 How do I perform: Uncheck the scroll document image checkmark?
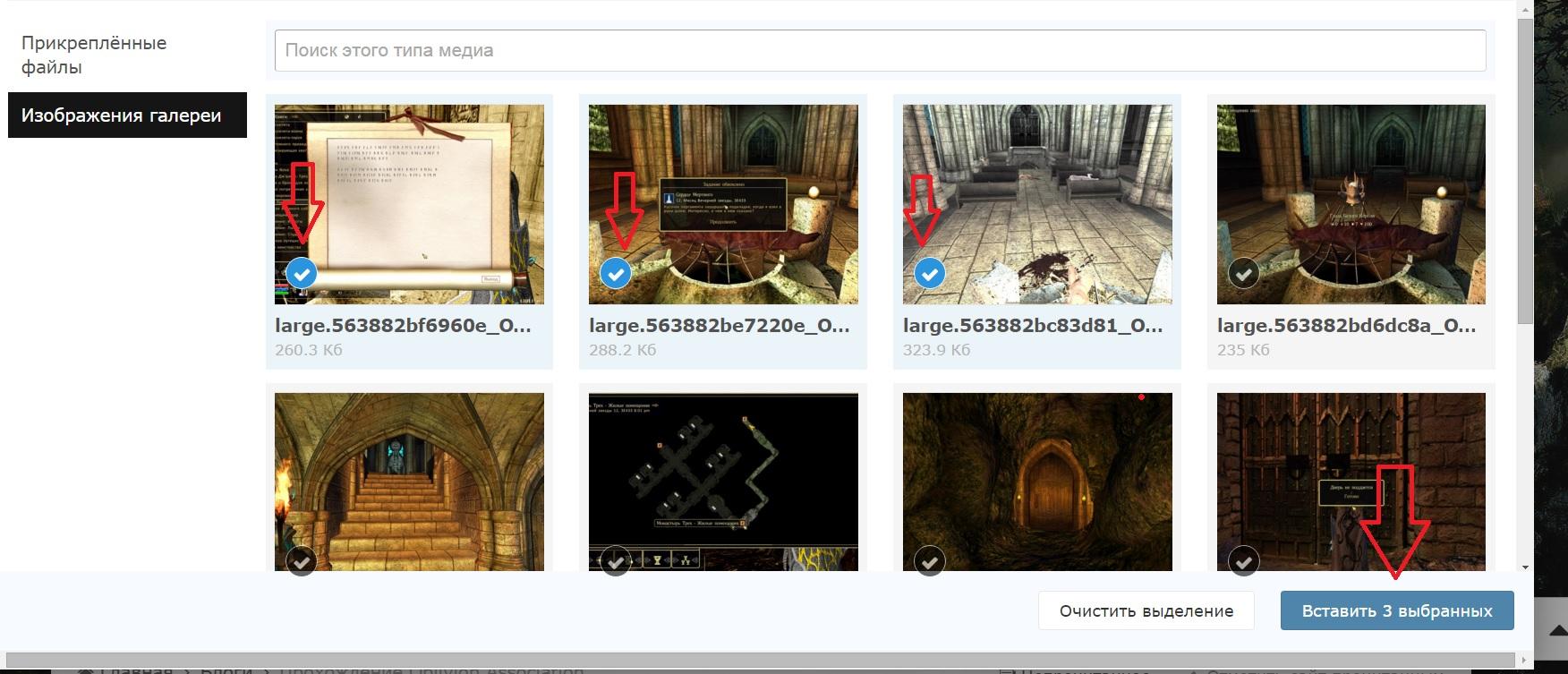(302, 273)
